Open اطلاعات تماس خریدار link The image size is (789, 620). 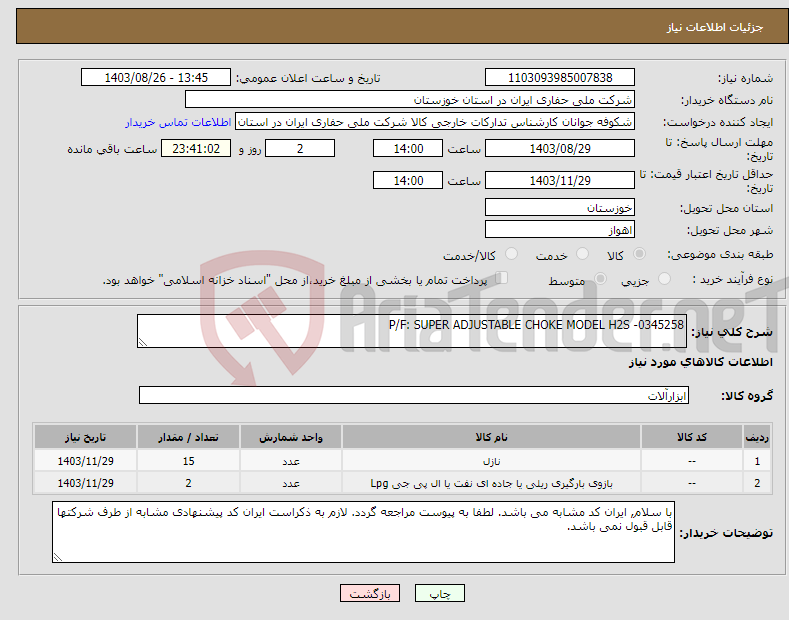pyautogui.click(x=178, y=122)
